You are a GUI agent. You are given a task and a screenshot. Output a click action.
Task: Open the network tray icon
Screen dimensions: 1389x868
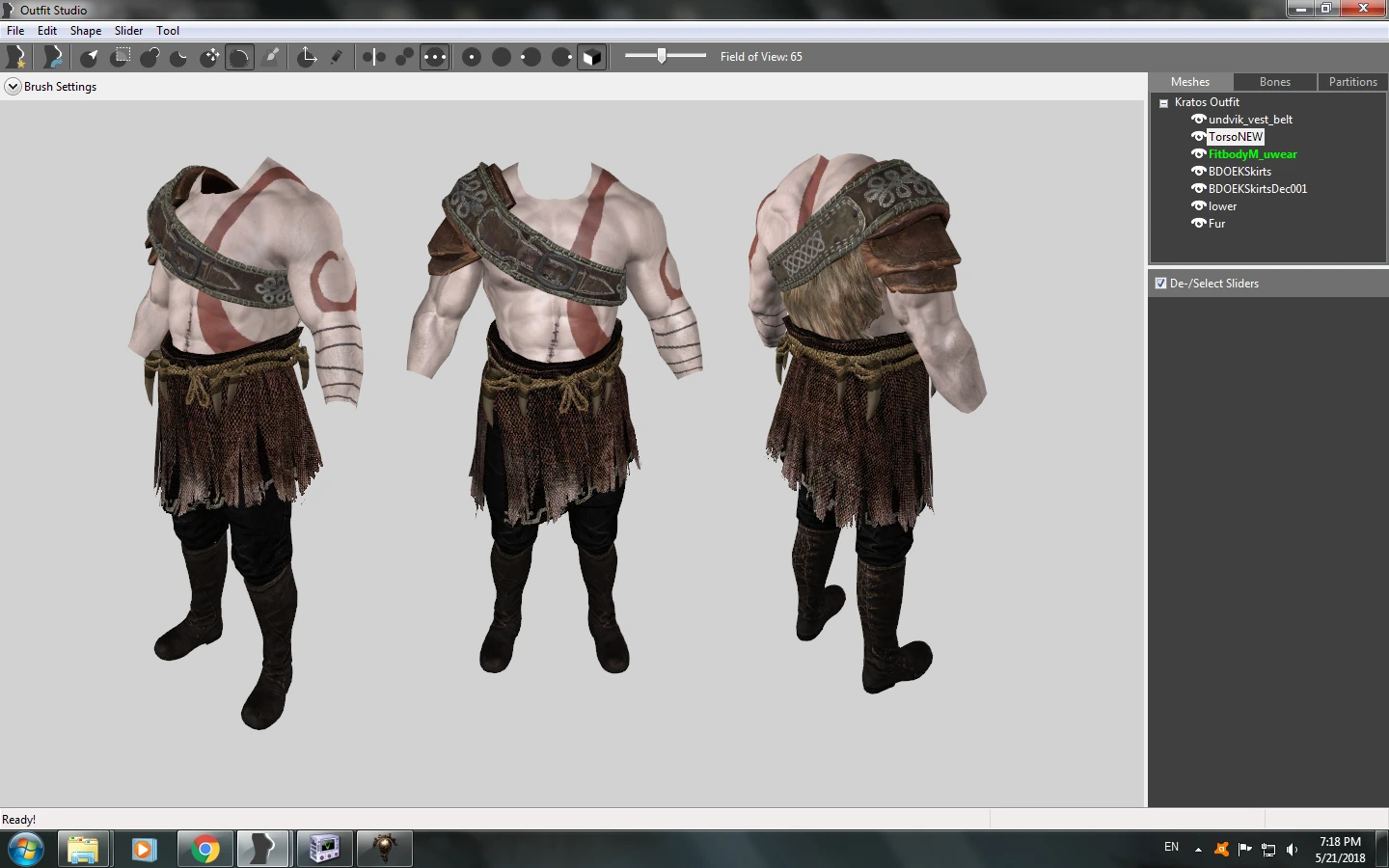click(x=1268, y=850)
